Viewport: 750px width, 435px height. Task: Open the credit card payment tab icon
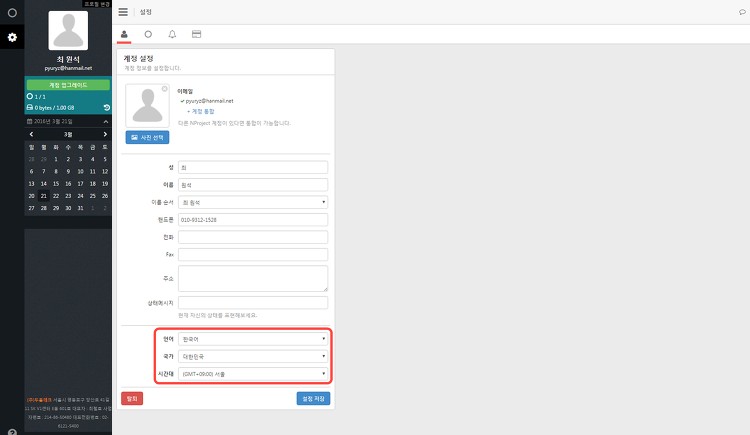pyautogui.click(x=196, y=34)
